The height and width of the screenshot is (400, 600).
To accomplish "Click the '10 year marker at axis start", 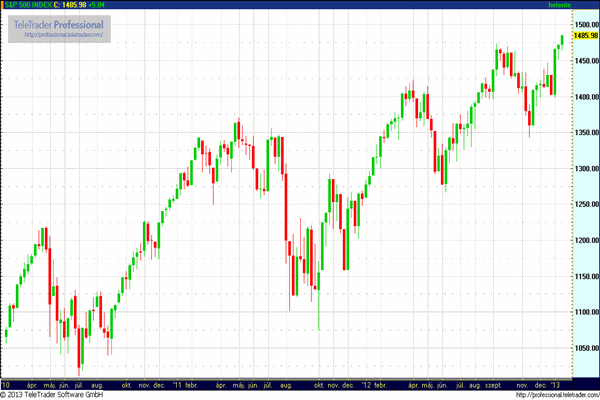I will pos(6,384).
